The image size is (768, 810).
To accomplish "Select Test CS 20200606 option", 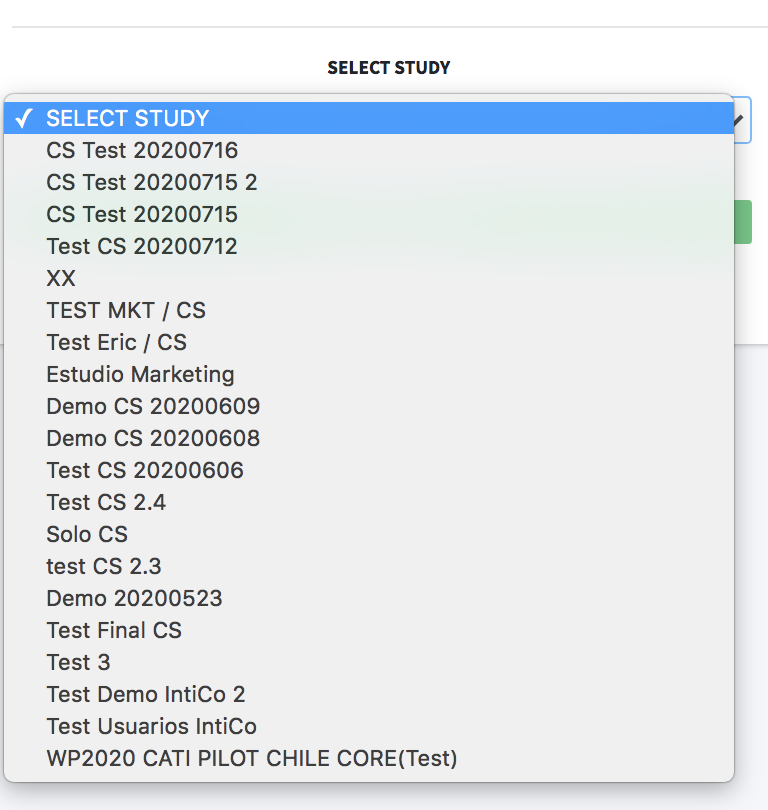I will coord(369,471).
